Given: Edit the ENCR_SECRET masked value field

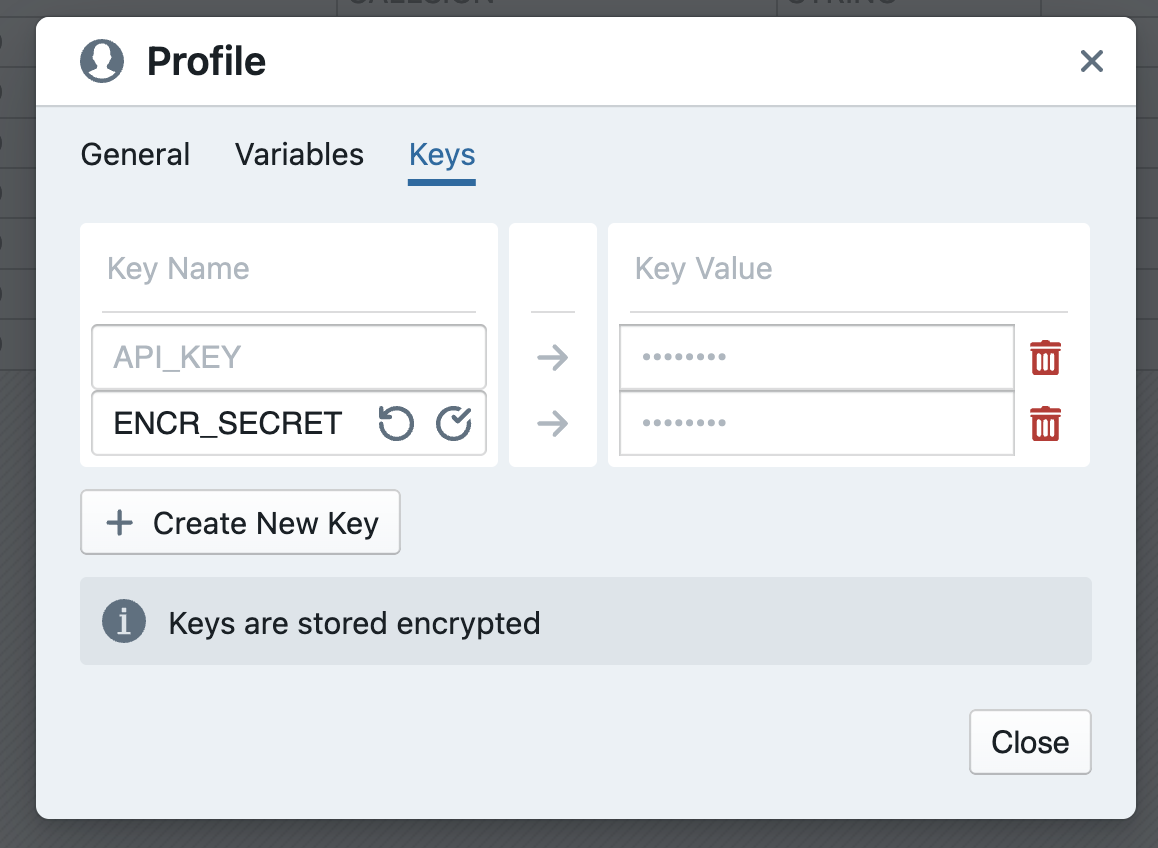Looking at the screenshot, I should pos(816,424).
